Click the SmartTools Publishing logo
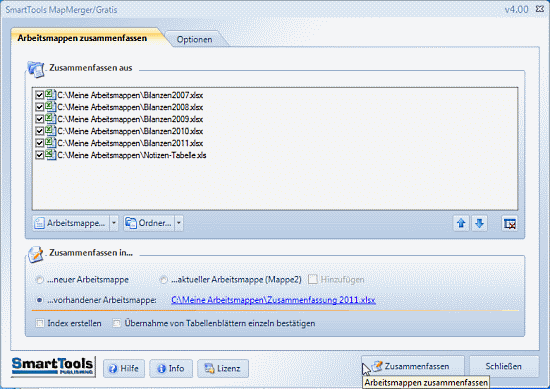This screenshot has height=389, width=550. 53,367
